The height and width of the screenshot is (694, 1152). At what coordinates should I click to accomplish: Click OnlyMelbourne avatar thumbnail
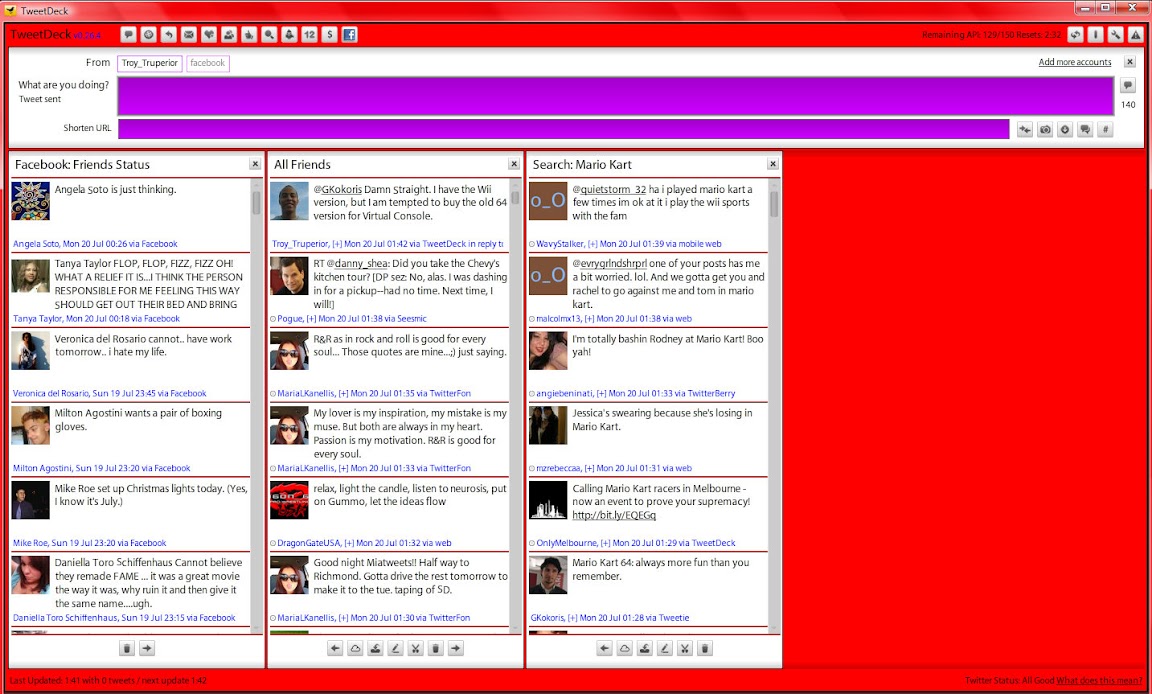coord(548,500)
